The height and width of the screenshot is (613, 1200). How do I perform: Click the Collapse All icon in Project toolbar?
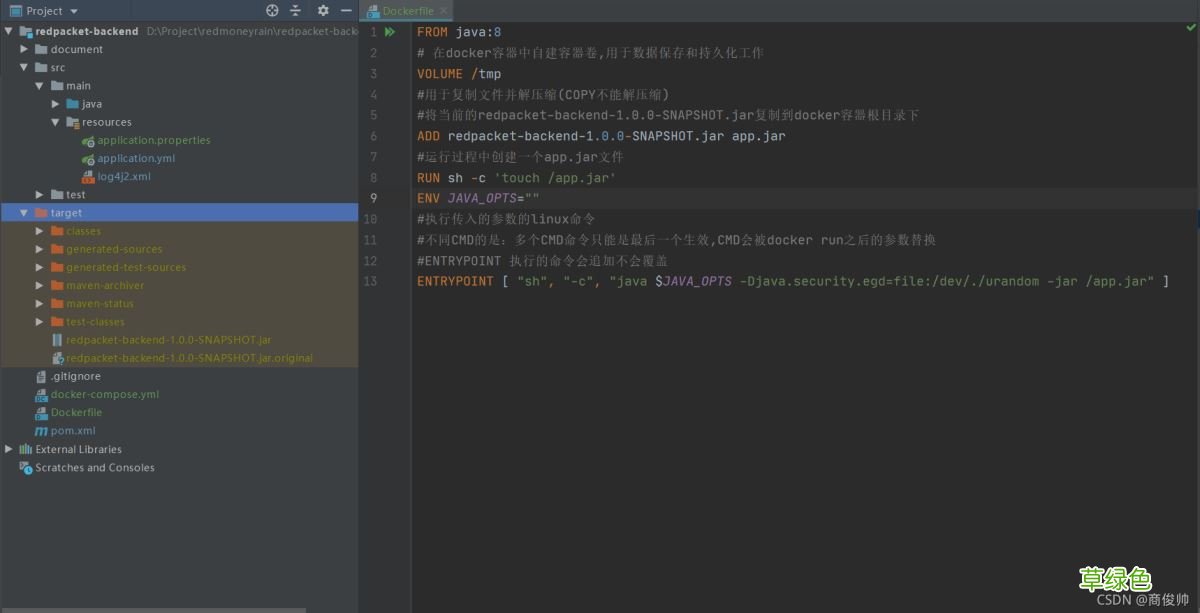296,9
